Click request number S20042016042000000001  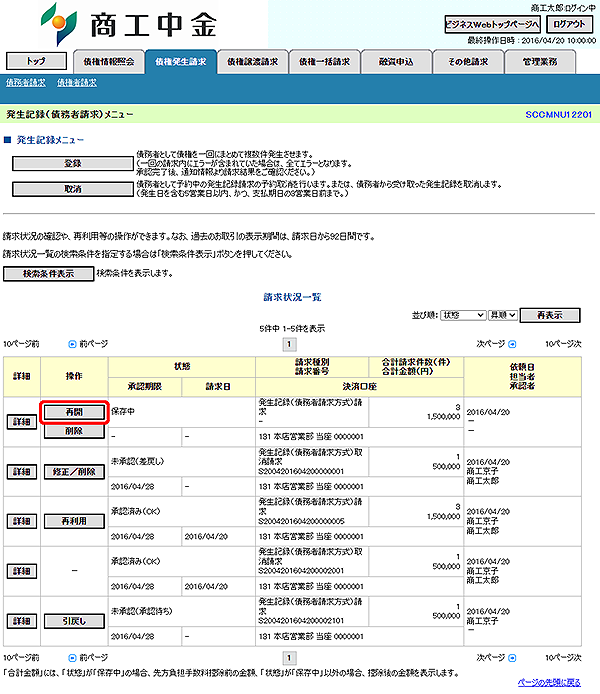301,471
